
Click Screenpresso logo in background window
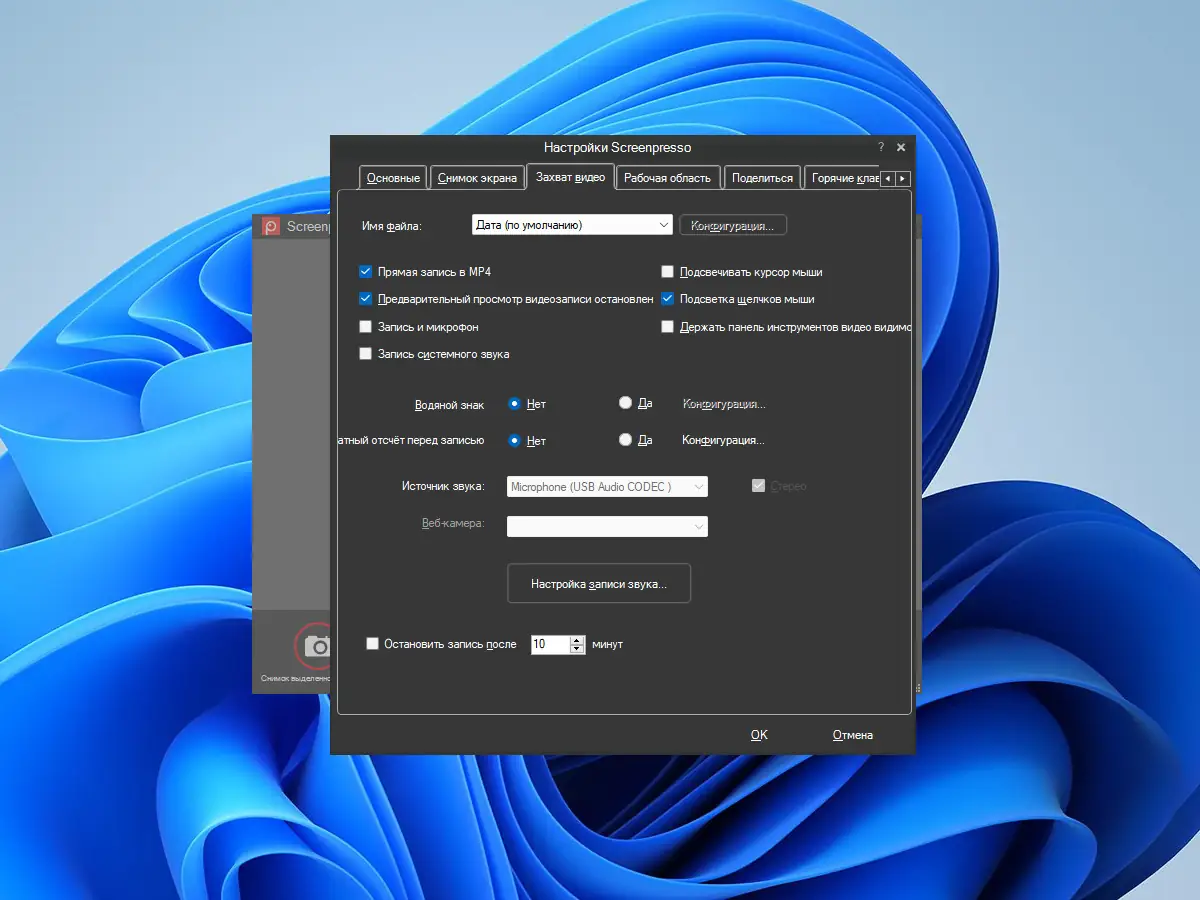coord(271,226)
